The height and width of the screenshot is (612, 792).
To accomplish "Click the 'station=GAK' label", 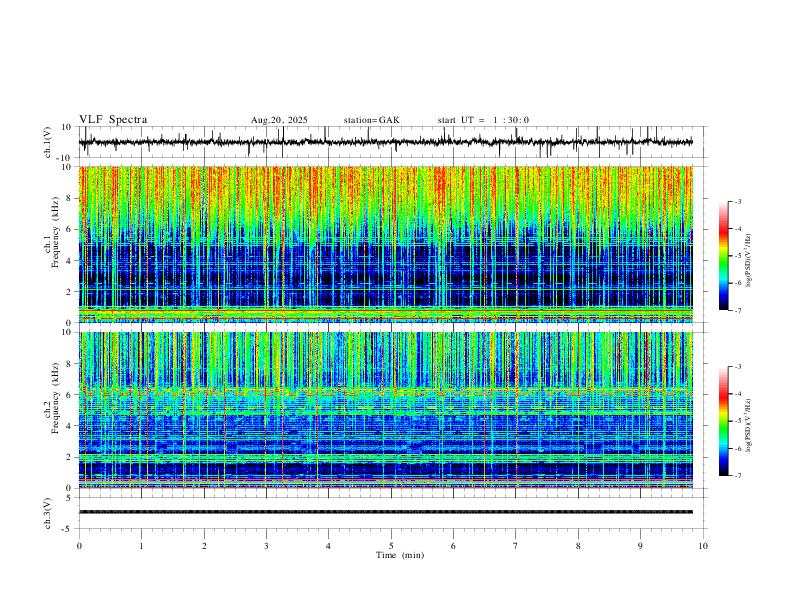I will pos(372,120).
